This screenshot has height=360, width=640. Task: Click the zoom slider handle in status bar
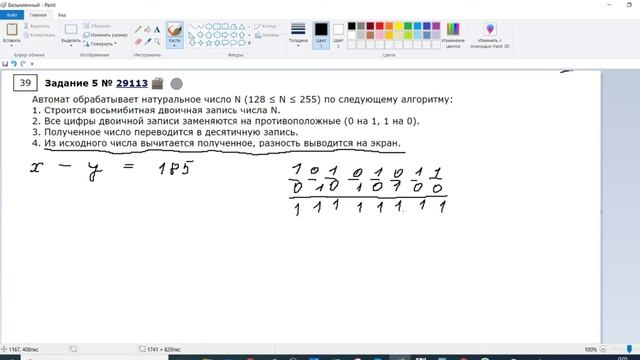tap(629, 349)
